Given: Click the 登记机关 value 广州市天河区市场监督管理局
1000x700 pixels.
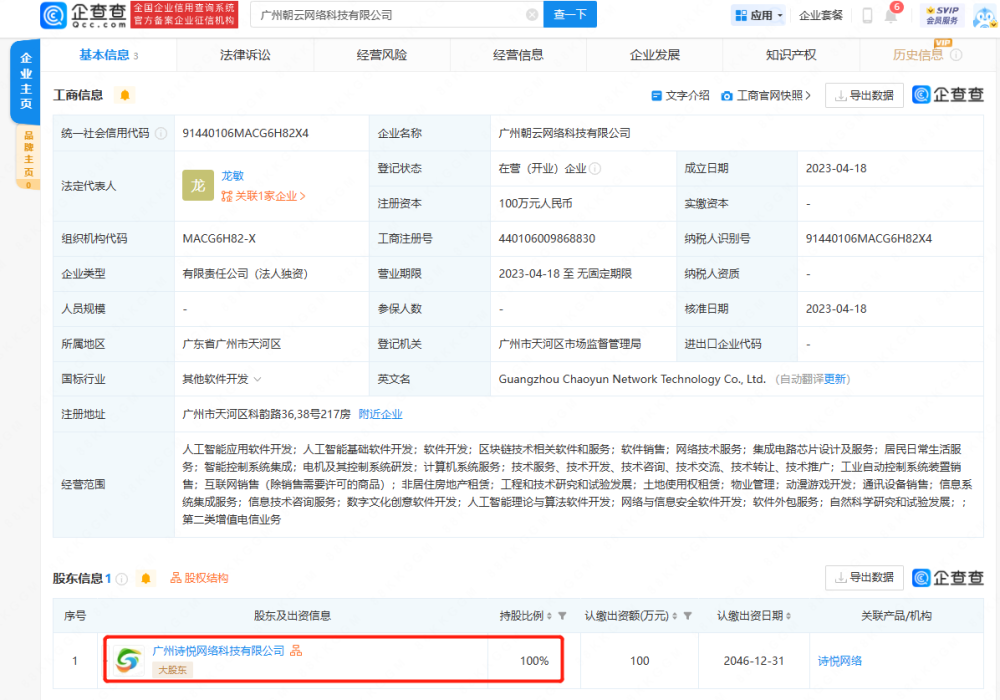Looking at the screenshot, I should tap(570, 344).
